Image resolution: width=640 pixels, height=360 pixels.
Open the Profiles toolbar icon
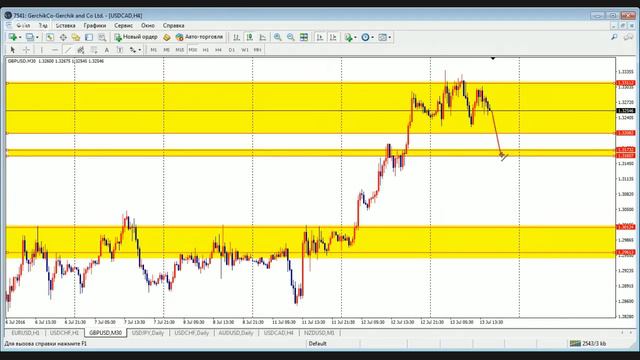(29, 37)
